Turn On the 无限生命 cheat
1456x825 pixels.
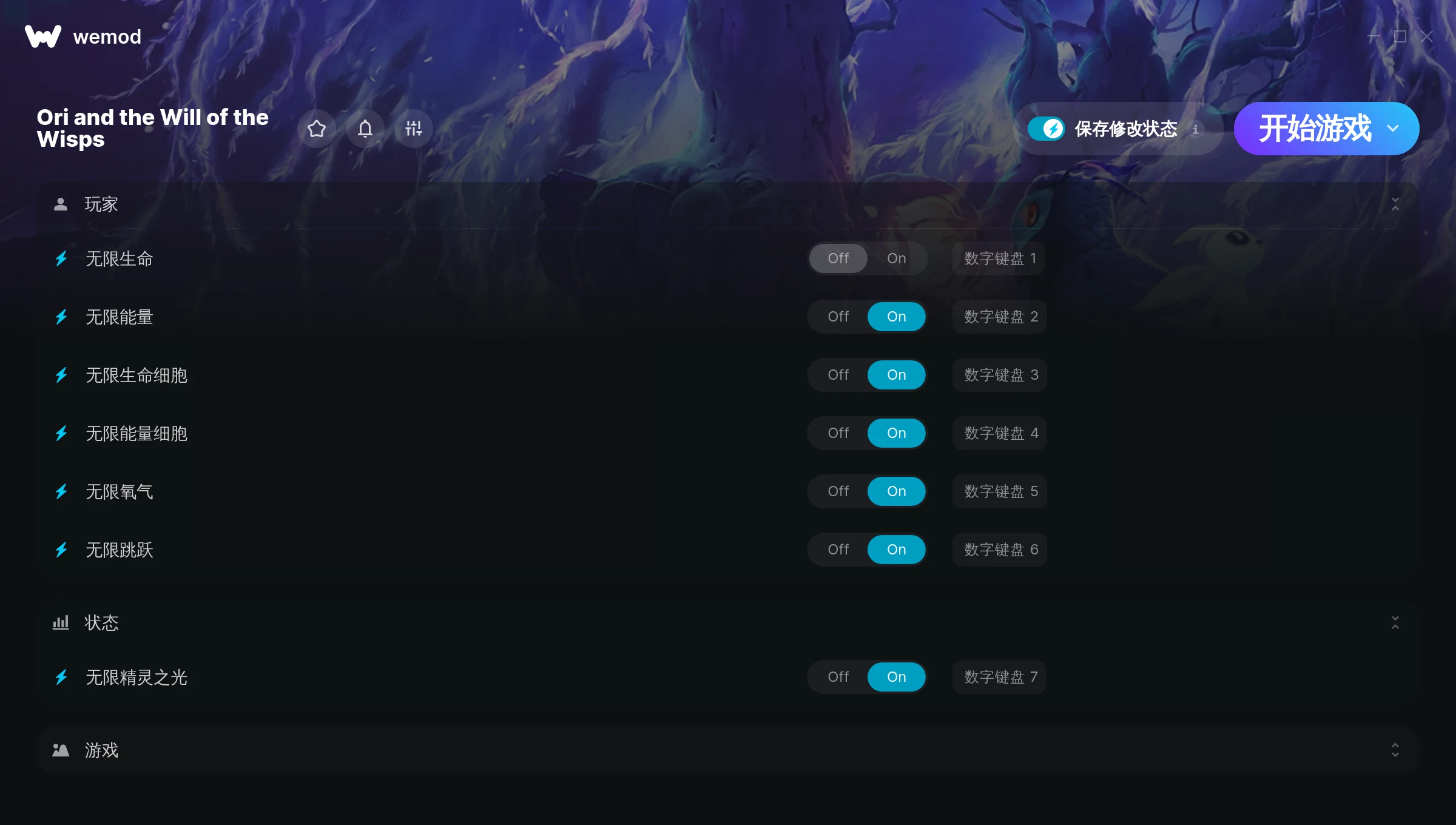coord(896,258)
